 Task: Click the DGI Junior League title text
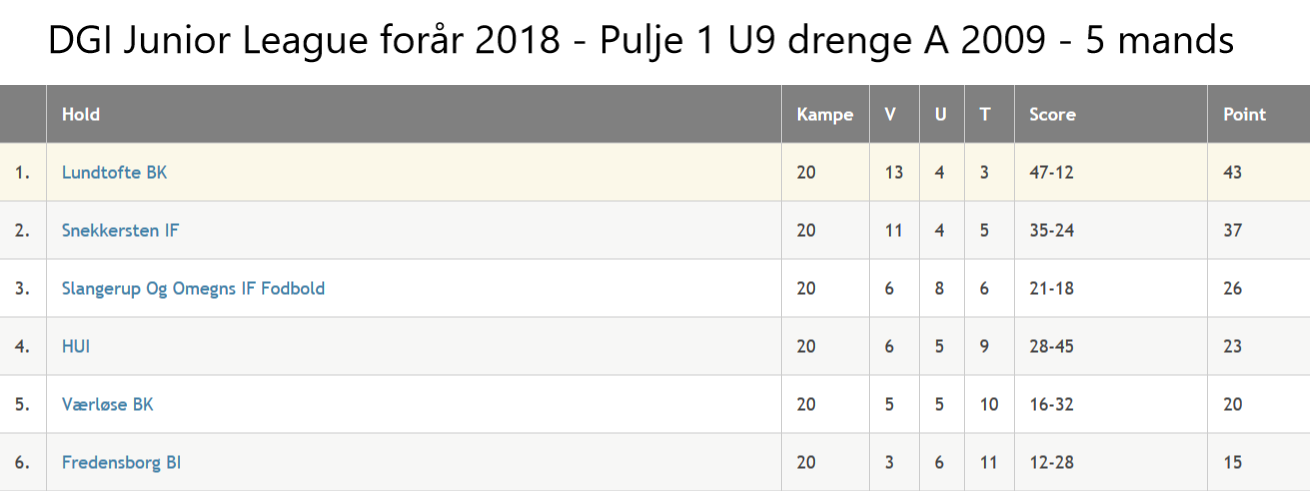coord(640,41)
